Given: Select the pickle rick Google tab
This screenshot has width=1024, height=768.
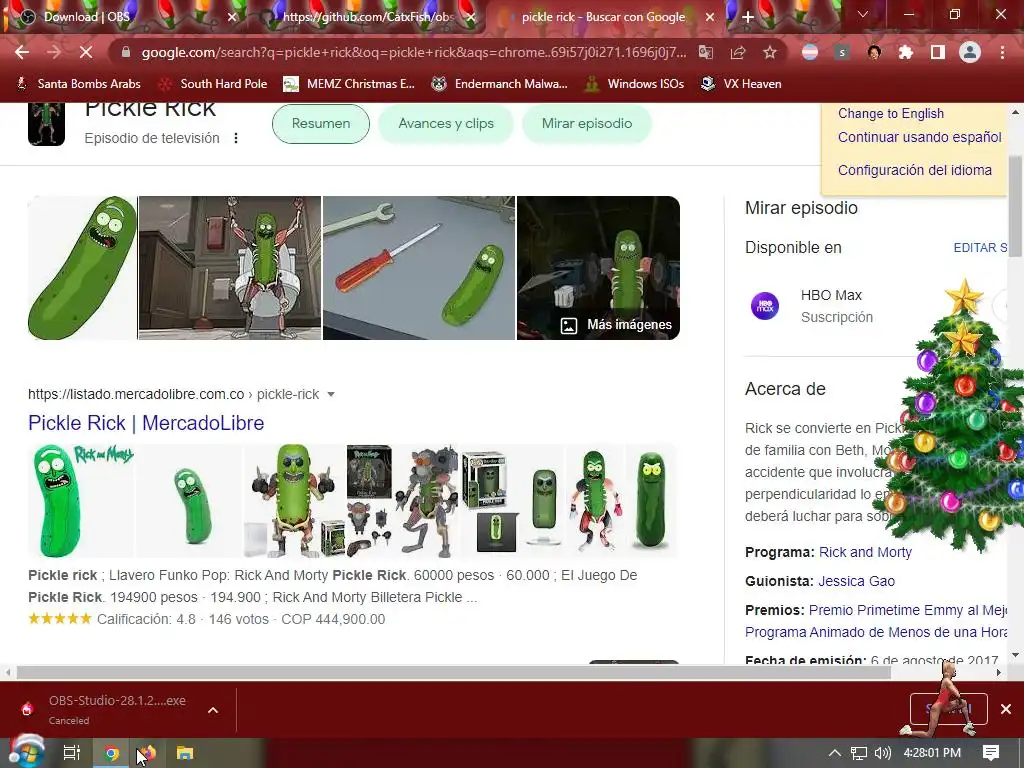Looking at the screenshot, I should [604, 17].
